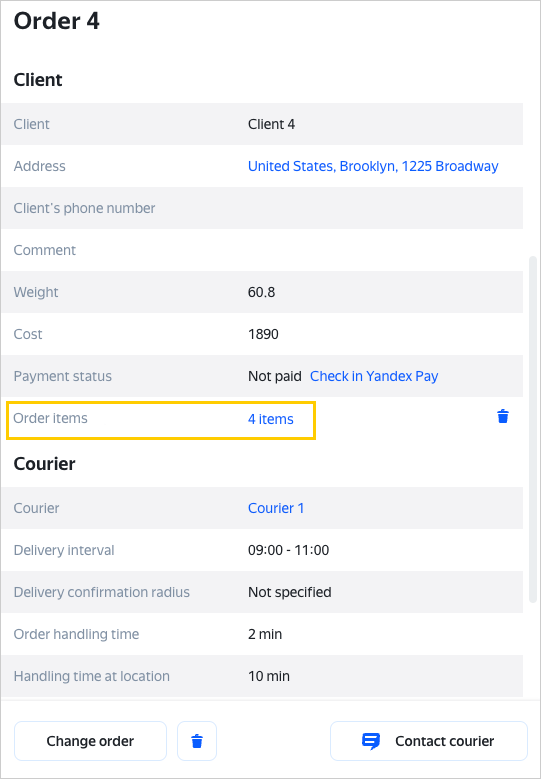541x779 pixels.
Task: Click the Client 4 name value
Action: [271, 124]
